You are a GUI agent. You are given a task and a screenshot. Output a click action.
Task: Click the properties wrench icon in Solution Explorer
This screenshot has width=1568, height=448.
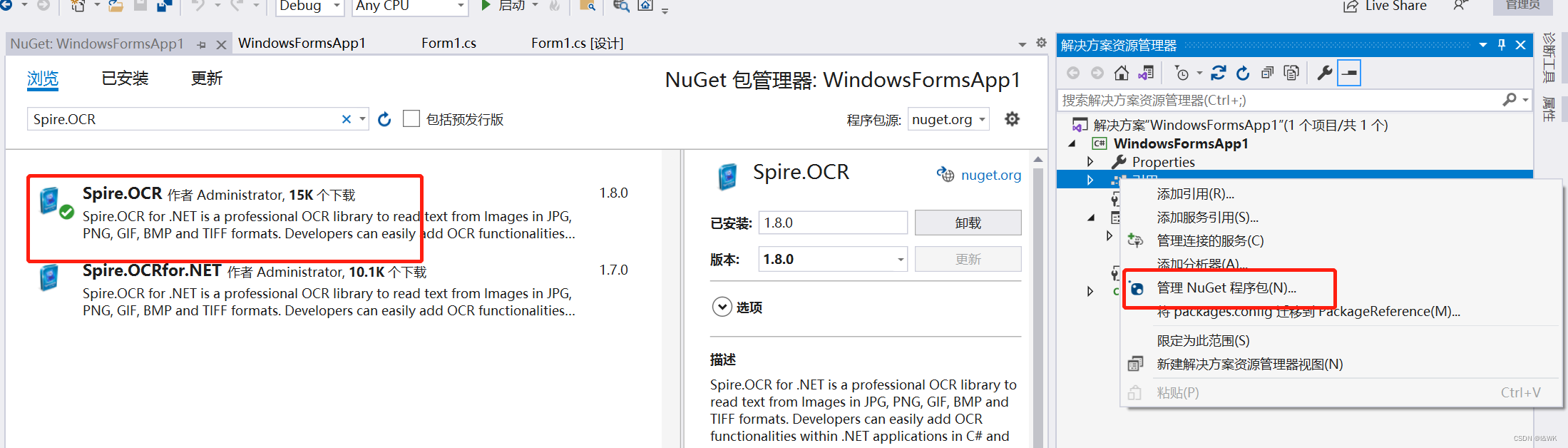pos(1324,73)
